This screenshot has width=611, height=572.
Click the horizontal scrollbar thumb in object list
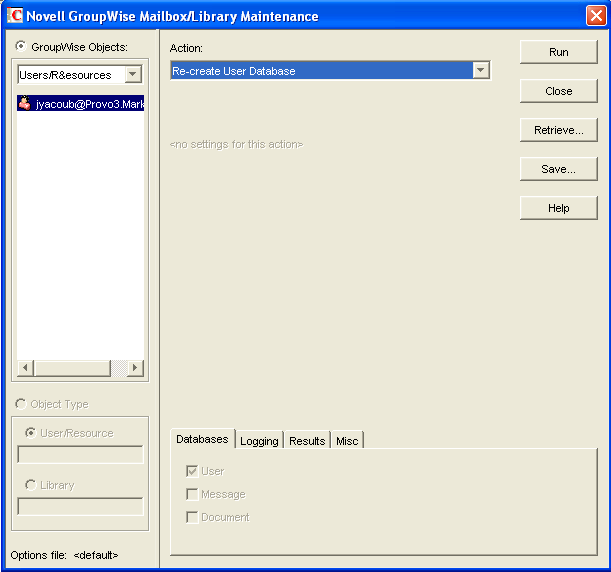(72, 367)
